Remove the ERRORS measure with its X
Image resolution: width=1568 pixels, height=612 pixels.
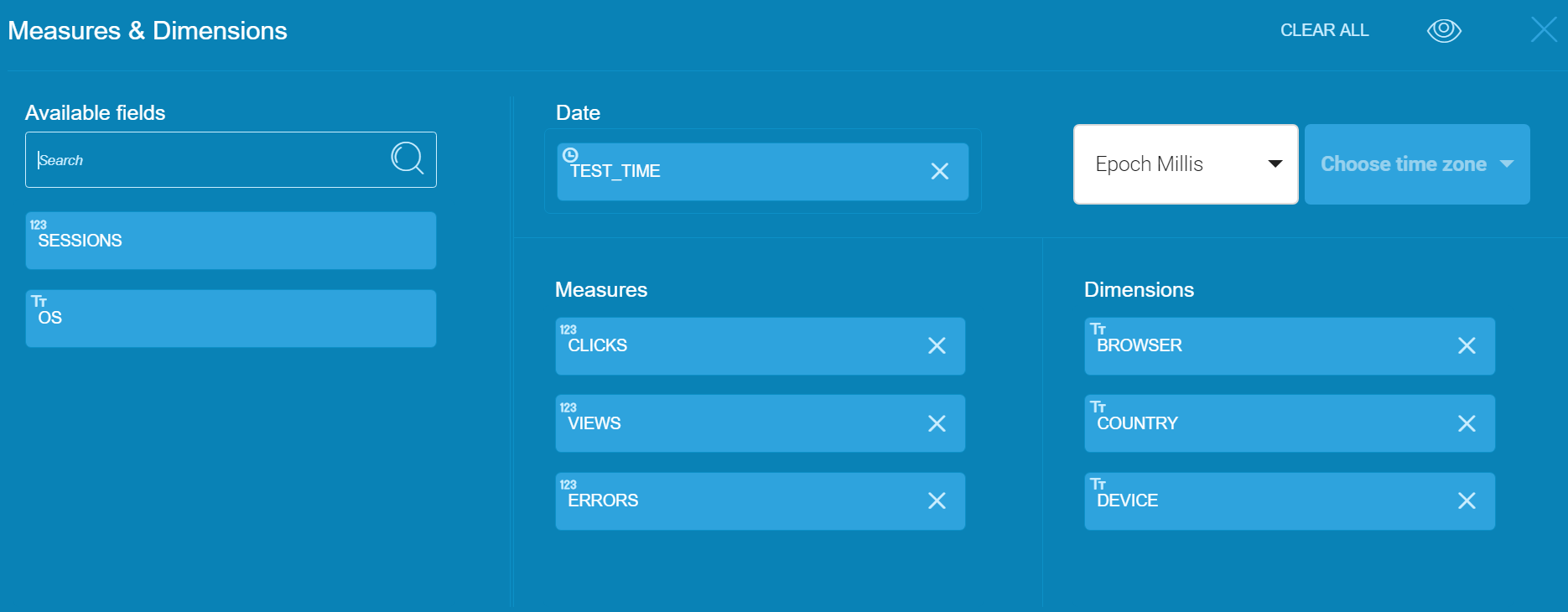(937, 500)
